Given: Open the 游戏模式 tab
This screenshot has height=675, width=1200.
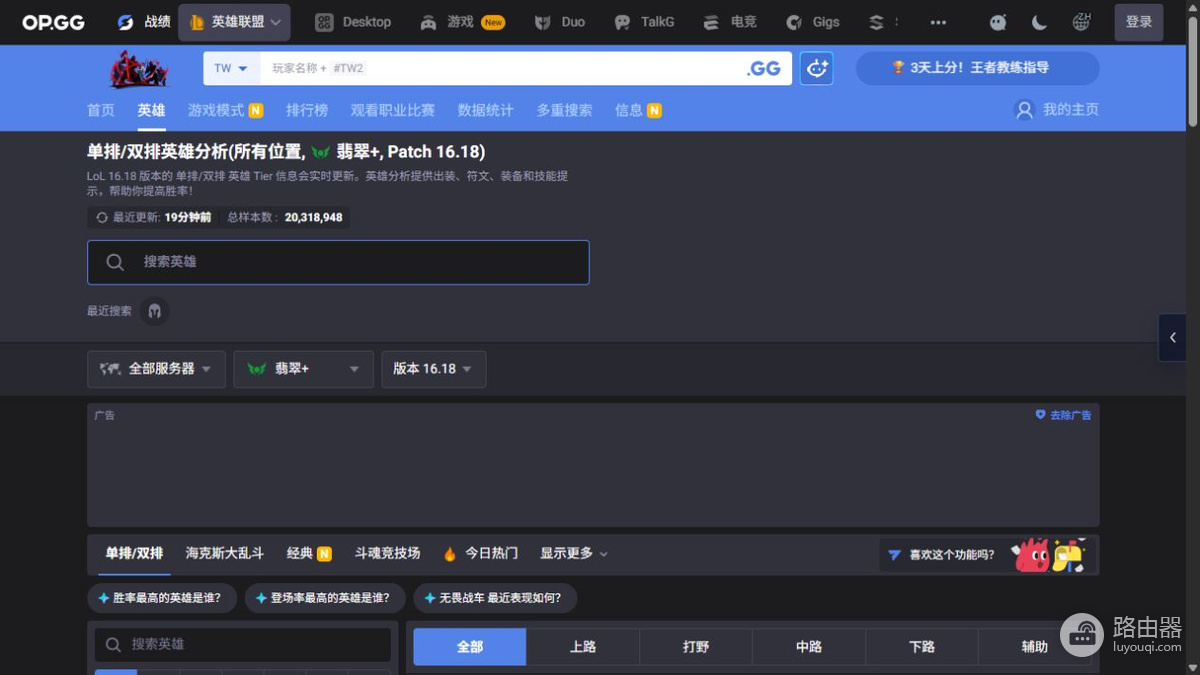Looking at the screenshot, I should (x=225, y=110).
